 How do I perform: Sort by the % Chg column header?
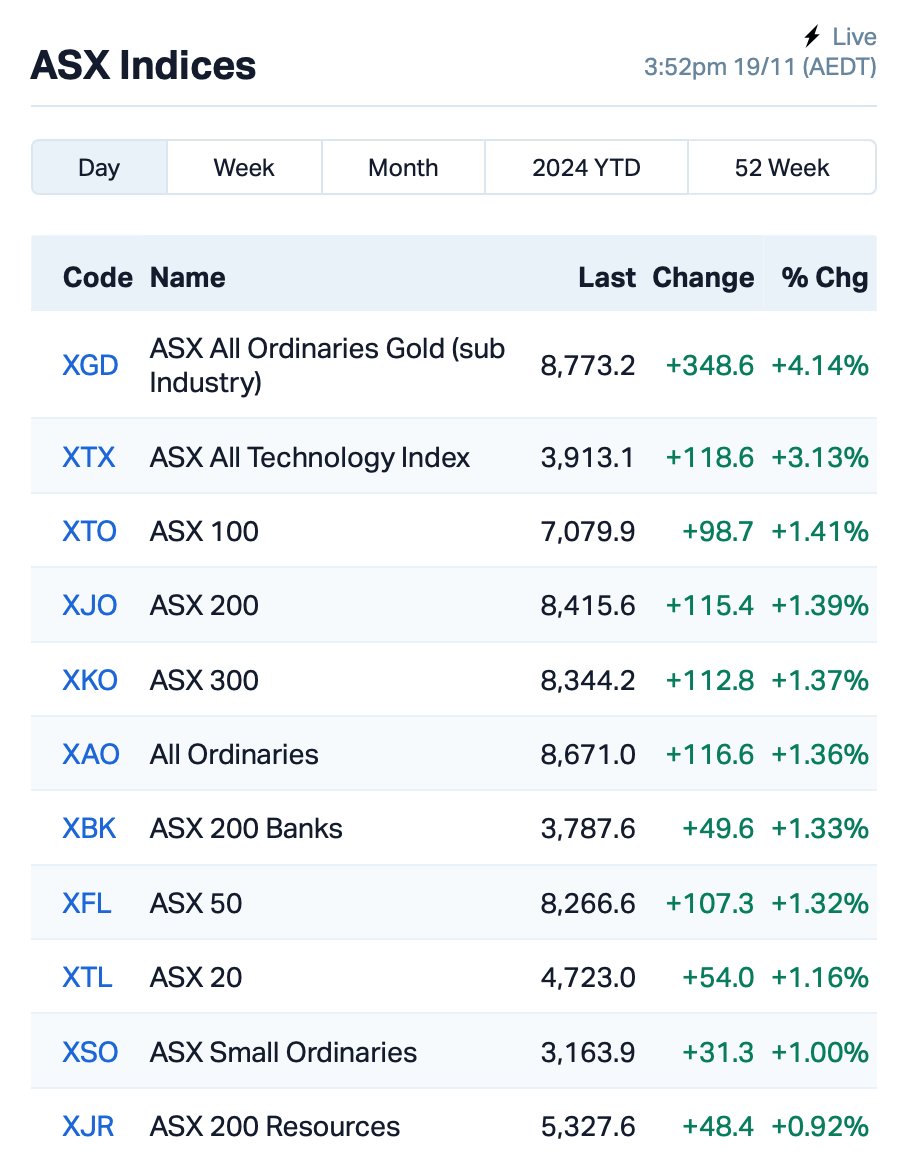(x=824, y=278)
